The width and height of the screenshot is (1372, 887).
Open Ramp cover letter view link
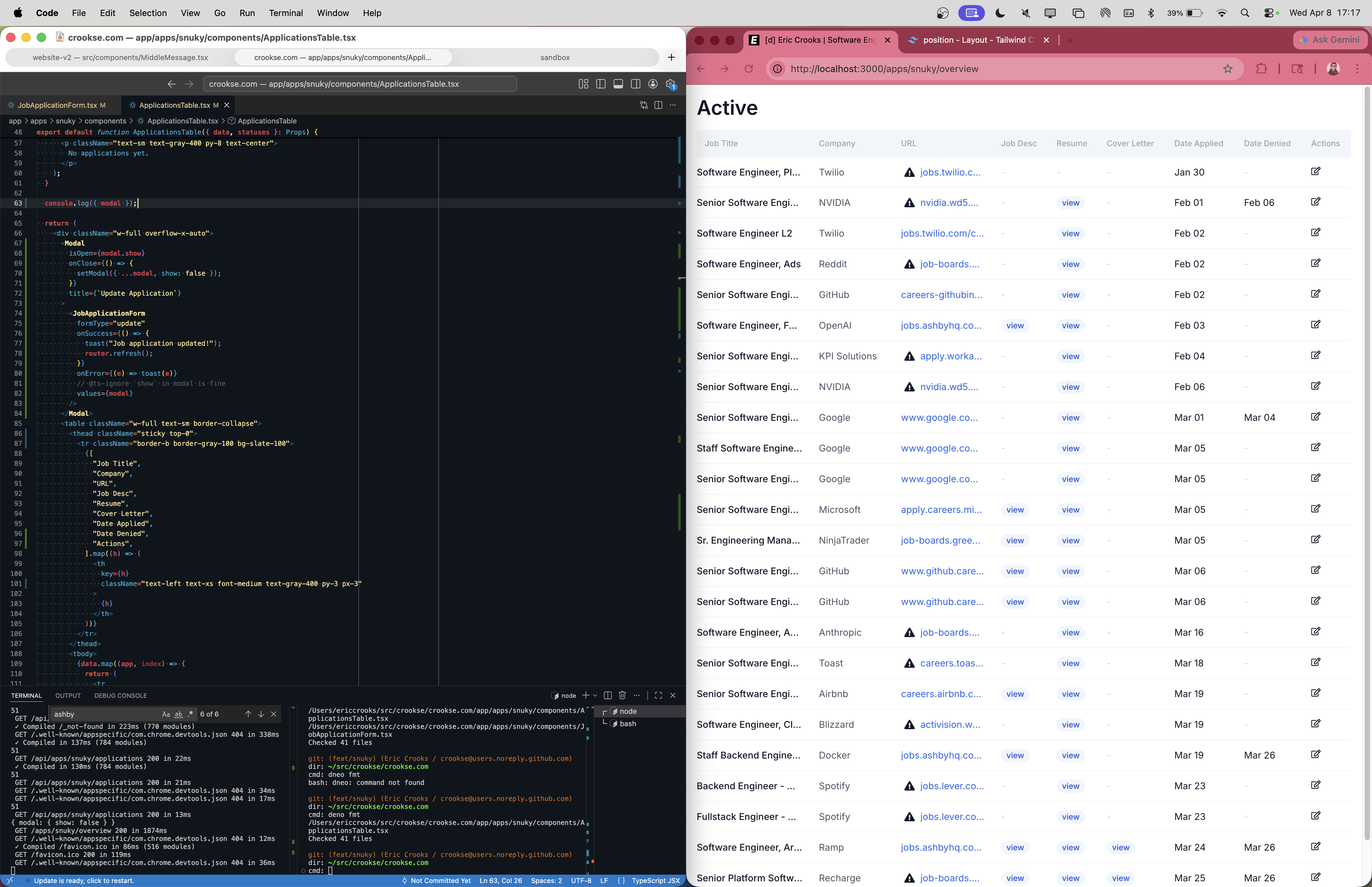1120,847
